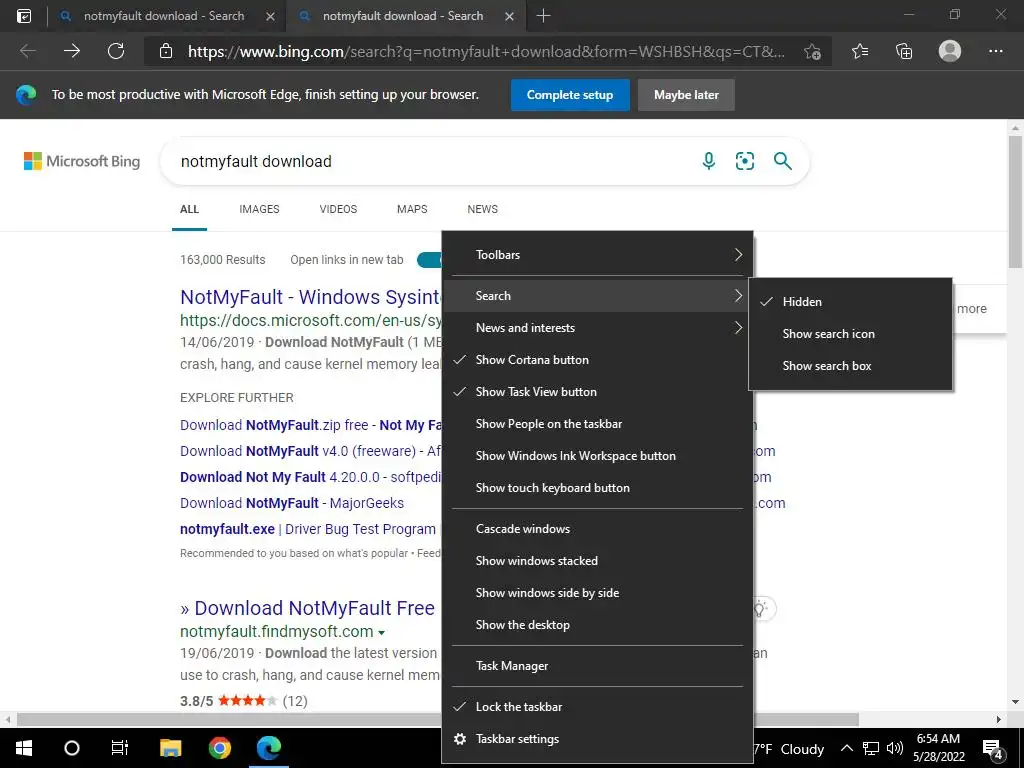Open the Collections icon in Edge toolbar
This screenshot has width=1024, height=768.
pos(904,51)
